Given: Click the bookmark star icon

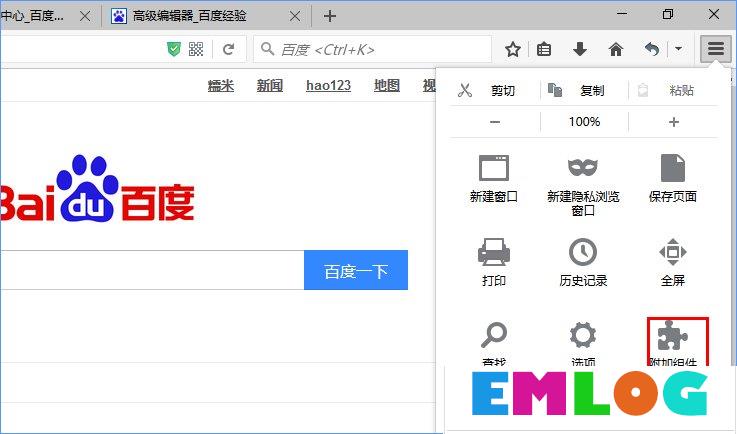Looking at the screenshot, I should tap(513, 49).
